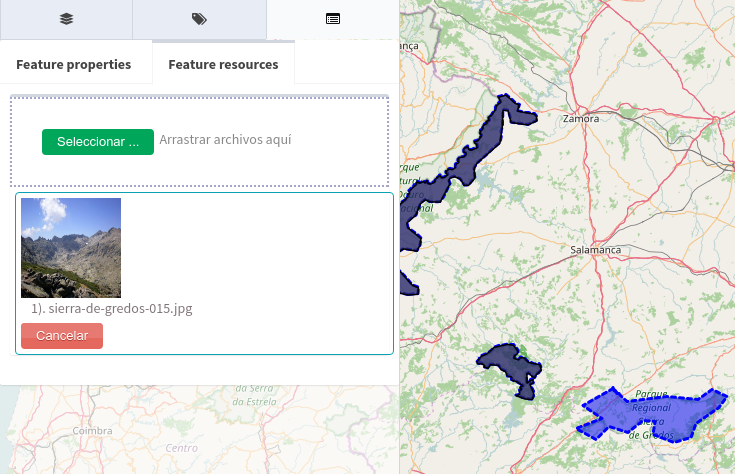Click the red Cancelar button
Viewport: 735px width, 474px height.
pyautogui.click(x=62, y=336)
